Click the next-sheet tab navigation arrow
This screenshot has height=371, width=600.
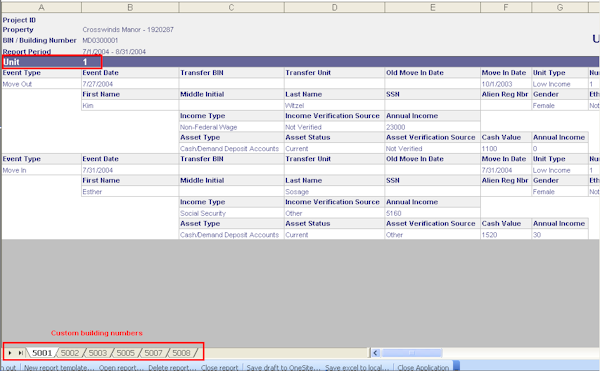click(10, 353)
